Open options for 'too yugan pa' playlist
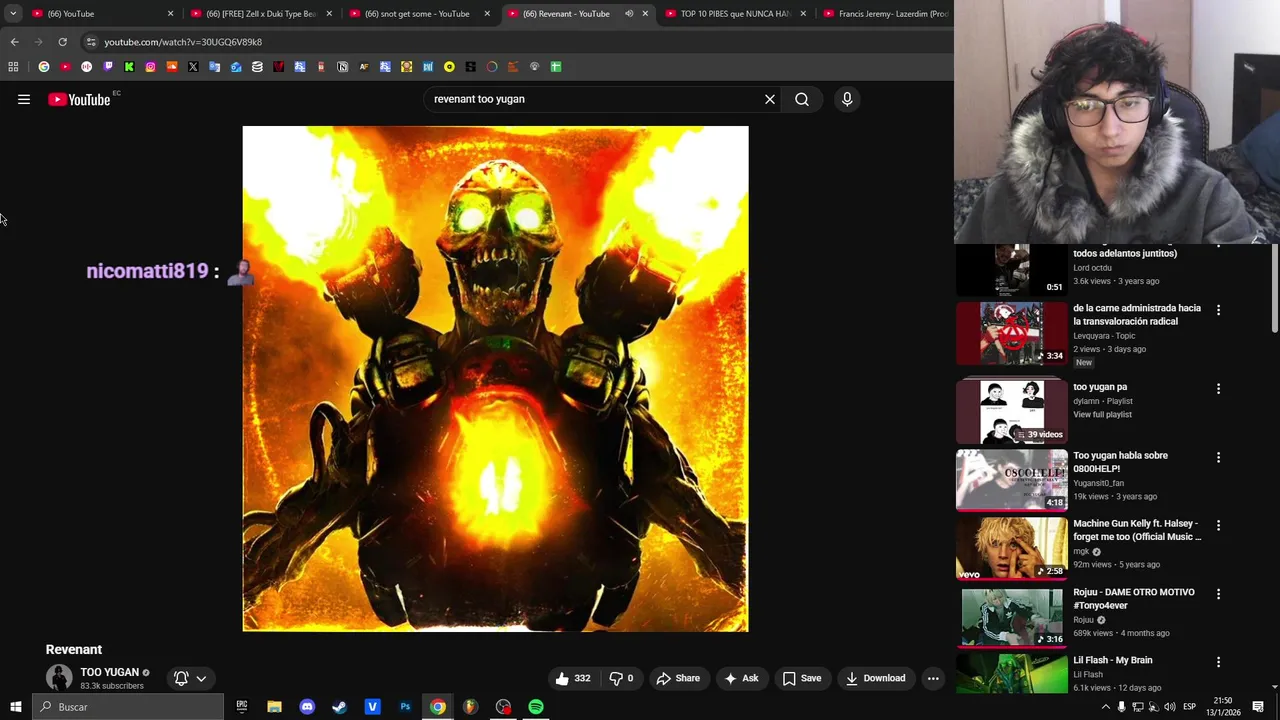This screenshot has height=720, width=1280. coord(1218,388)
